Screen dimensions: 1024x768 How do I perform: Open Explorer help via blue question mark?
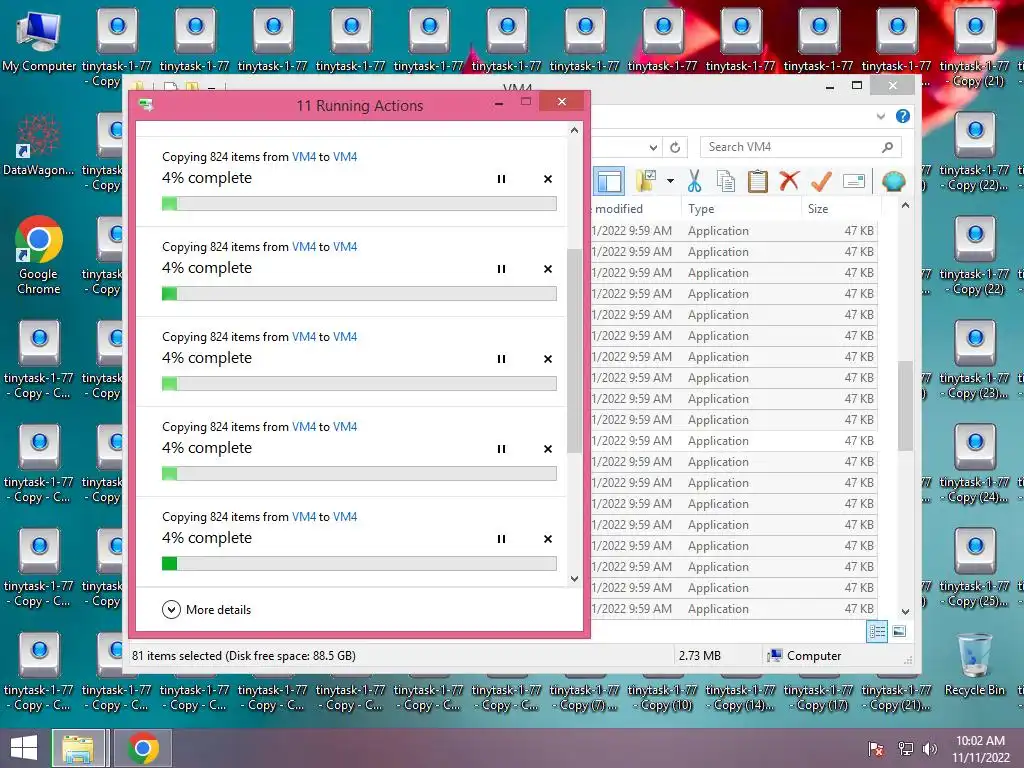pyautogui.click(x=903, y=116)
